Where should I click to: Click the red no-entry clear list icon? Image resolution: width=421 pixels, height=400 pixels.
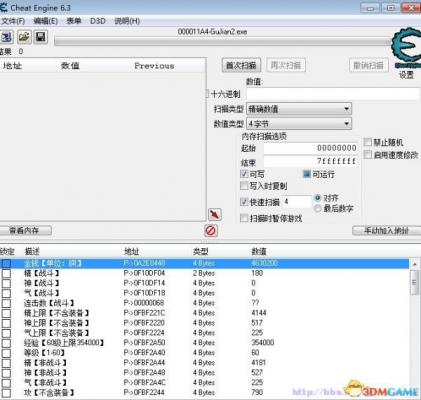pos(211,230)
